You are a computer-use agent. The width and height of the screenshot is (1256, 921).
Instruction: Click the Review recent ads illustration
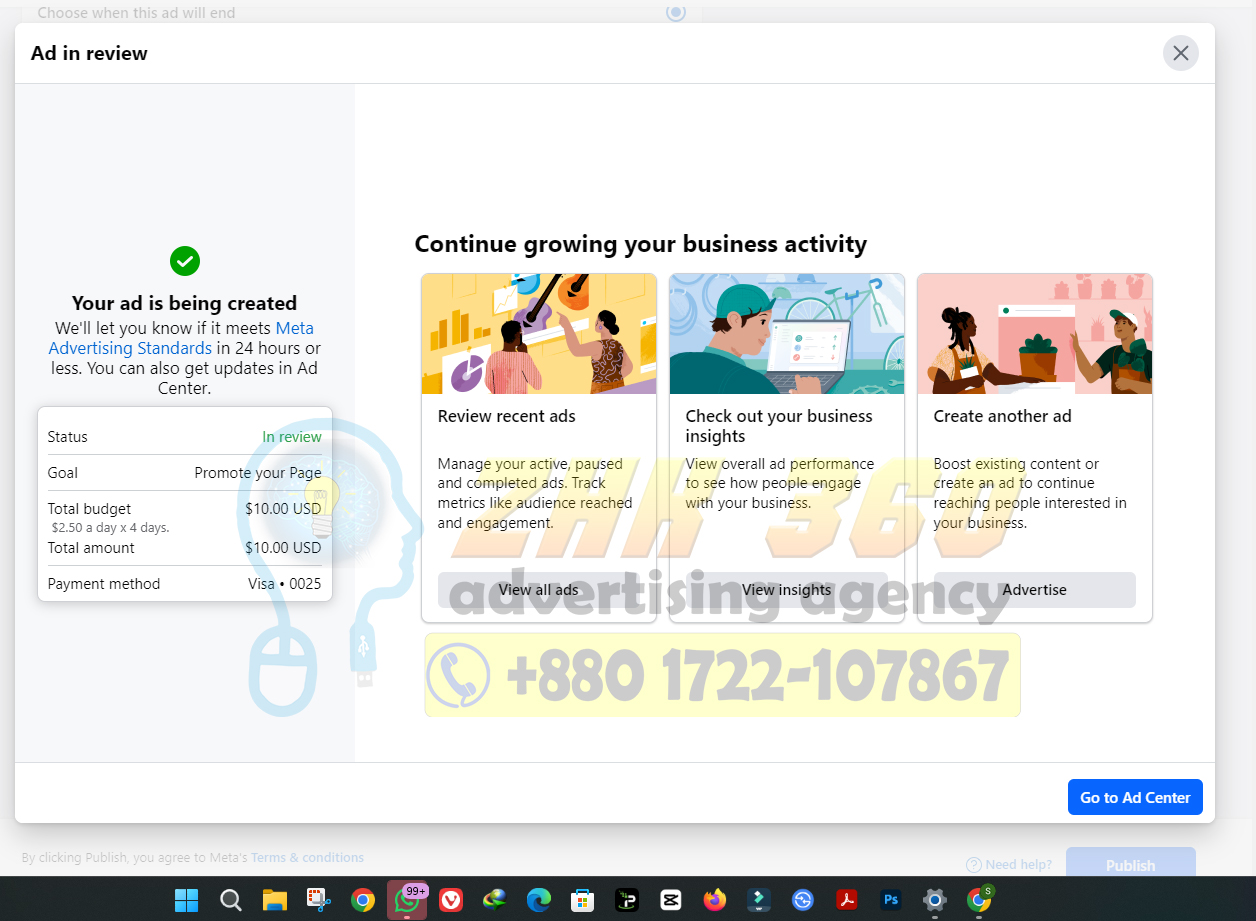coord(539,334)
